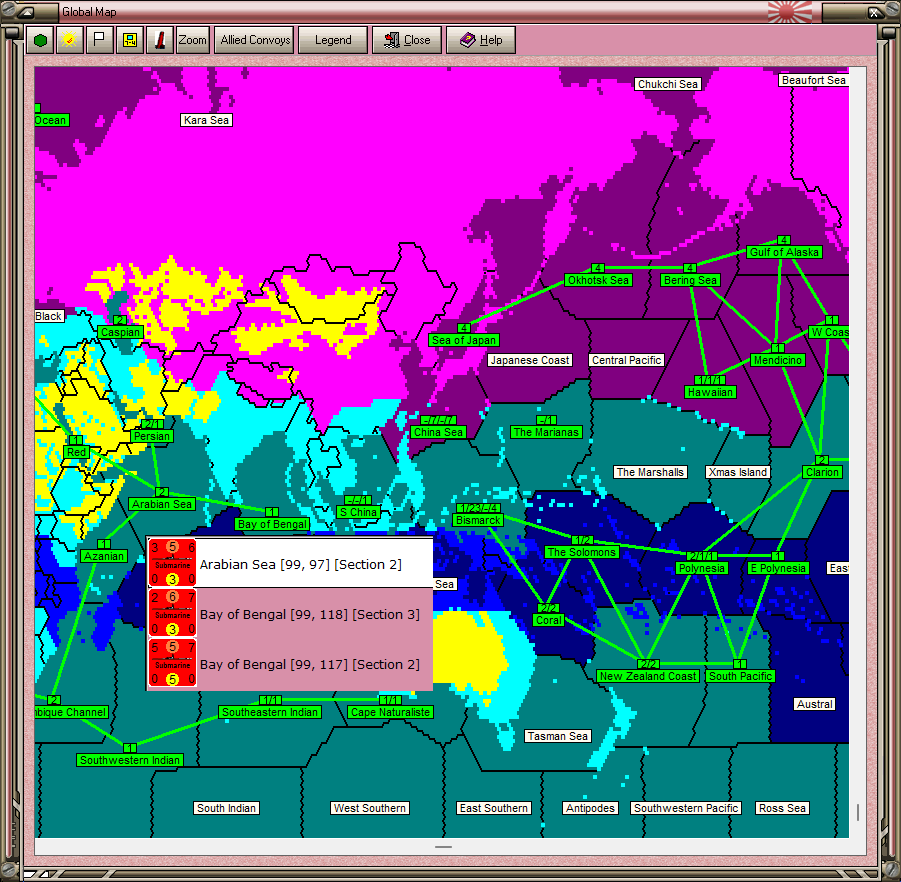Click the Mendicino sea area label

click(777, 360)
